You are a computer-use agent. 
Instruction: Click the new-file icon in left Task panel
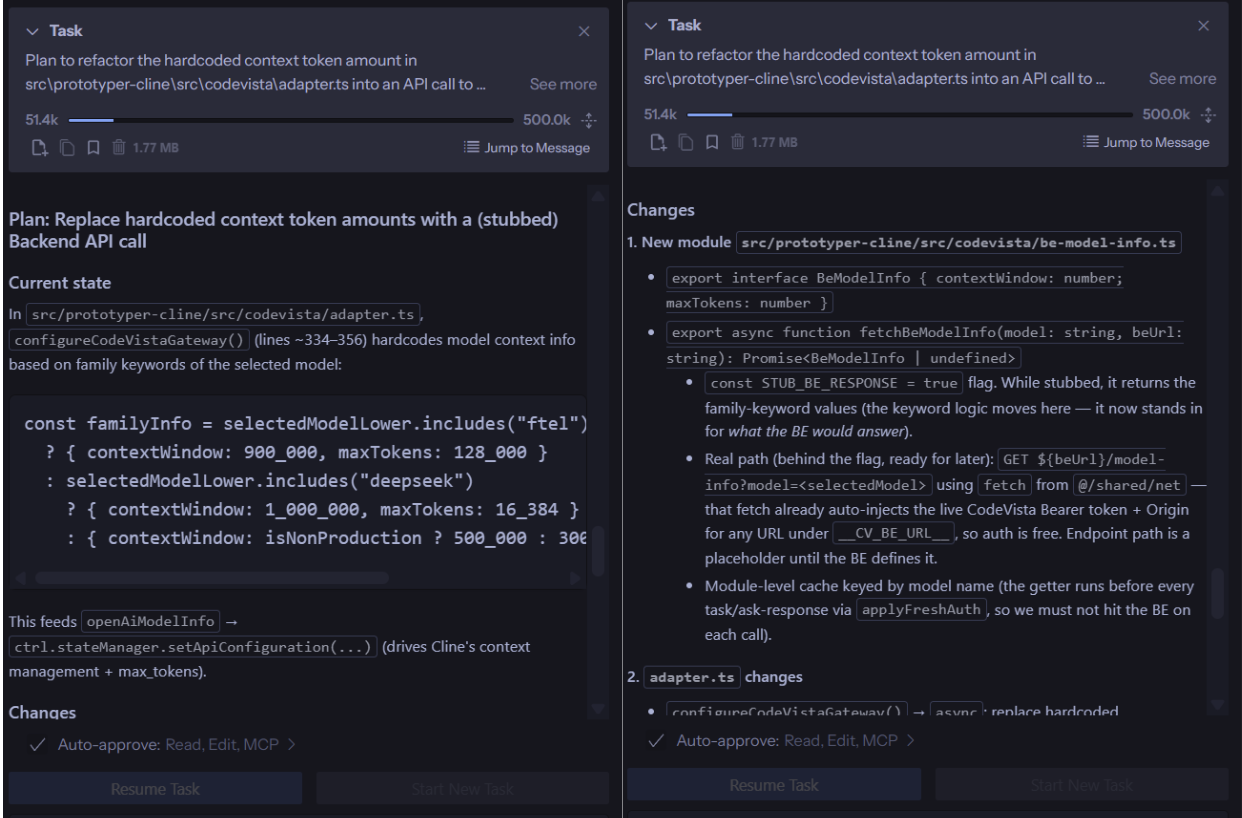(41, 149)
